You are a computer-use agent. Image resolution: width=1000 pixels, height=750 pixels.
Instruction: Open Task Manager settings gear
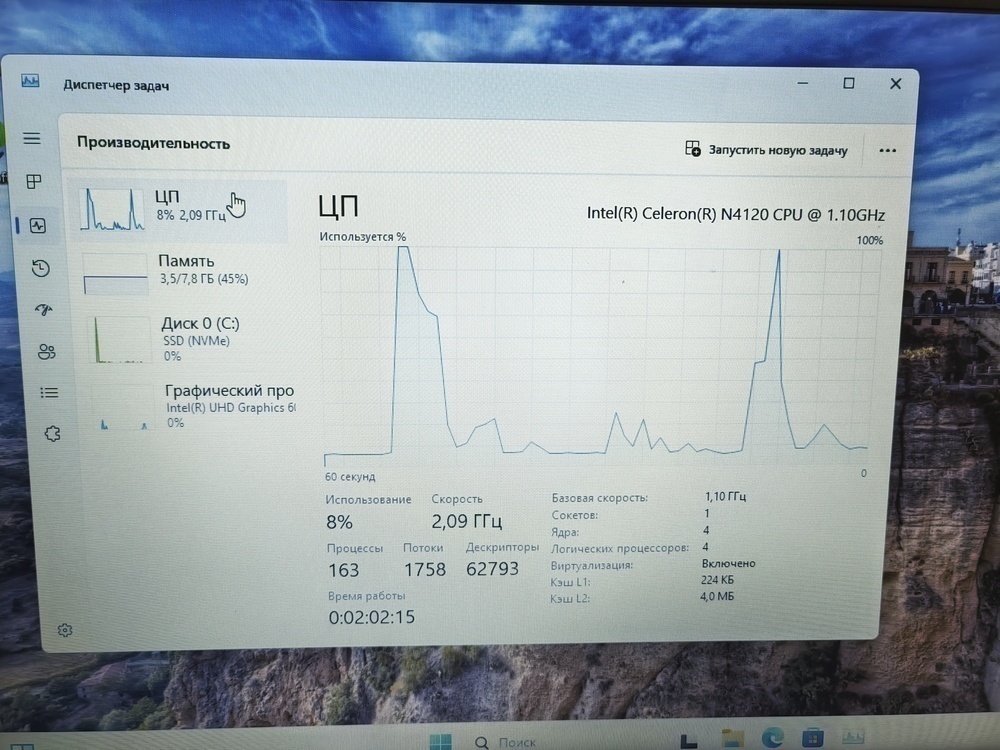point(65,630)
